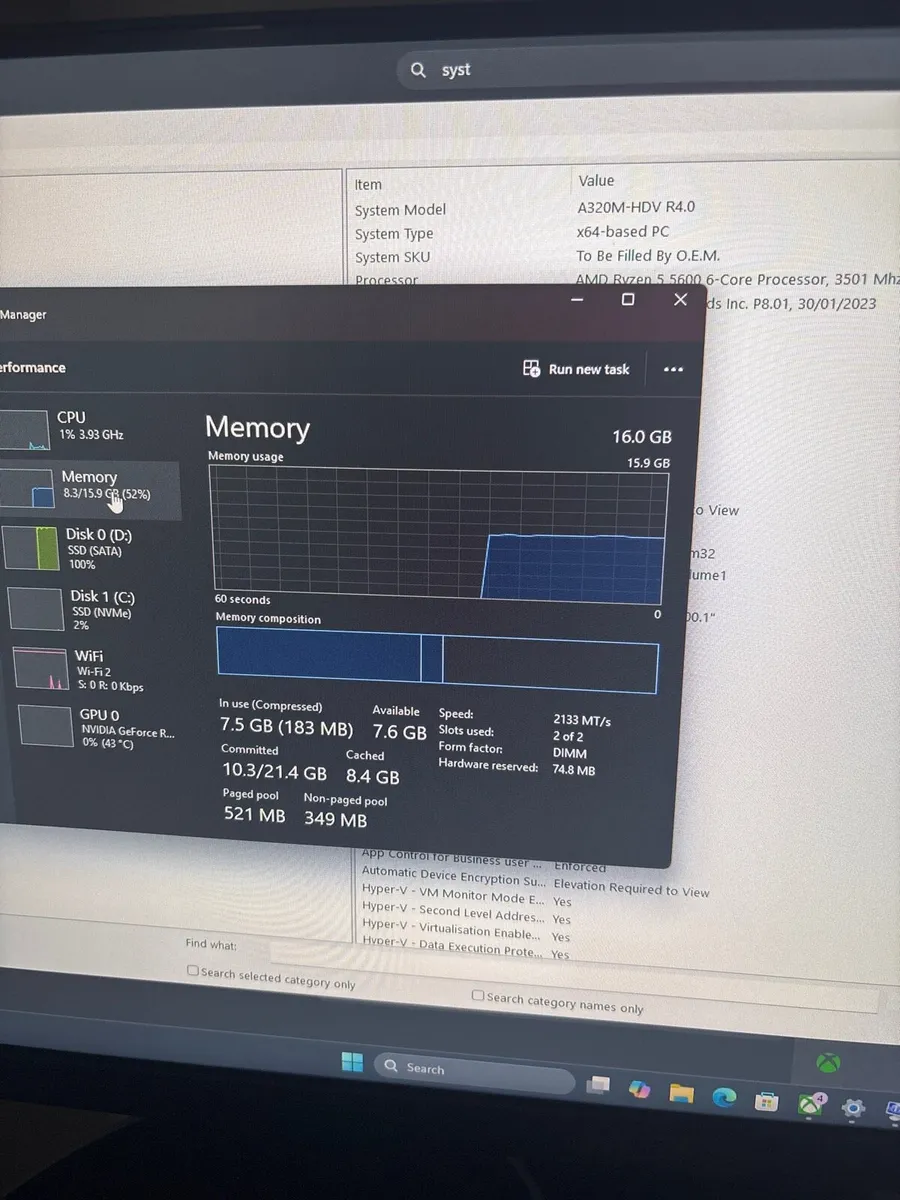900x1200 pixels.
Task: Launch Microsoft Edge from taskbar
Action: pyautogui.click(x=724, y=1097)
